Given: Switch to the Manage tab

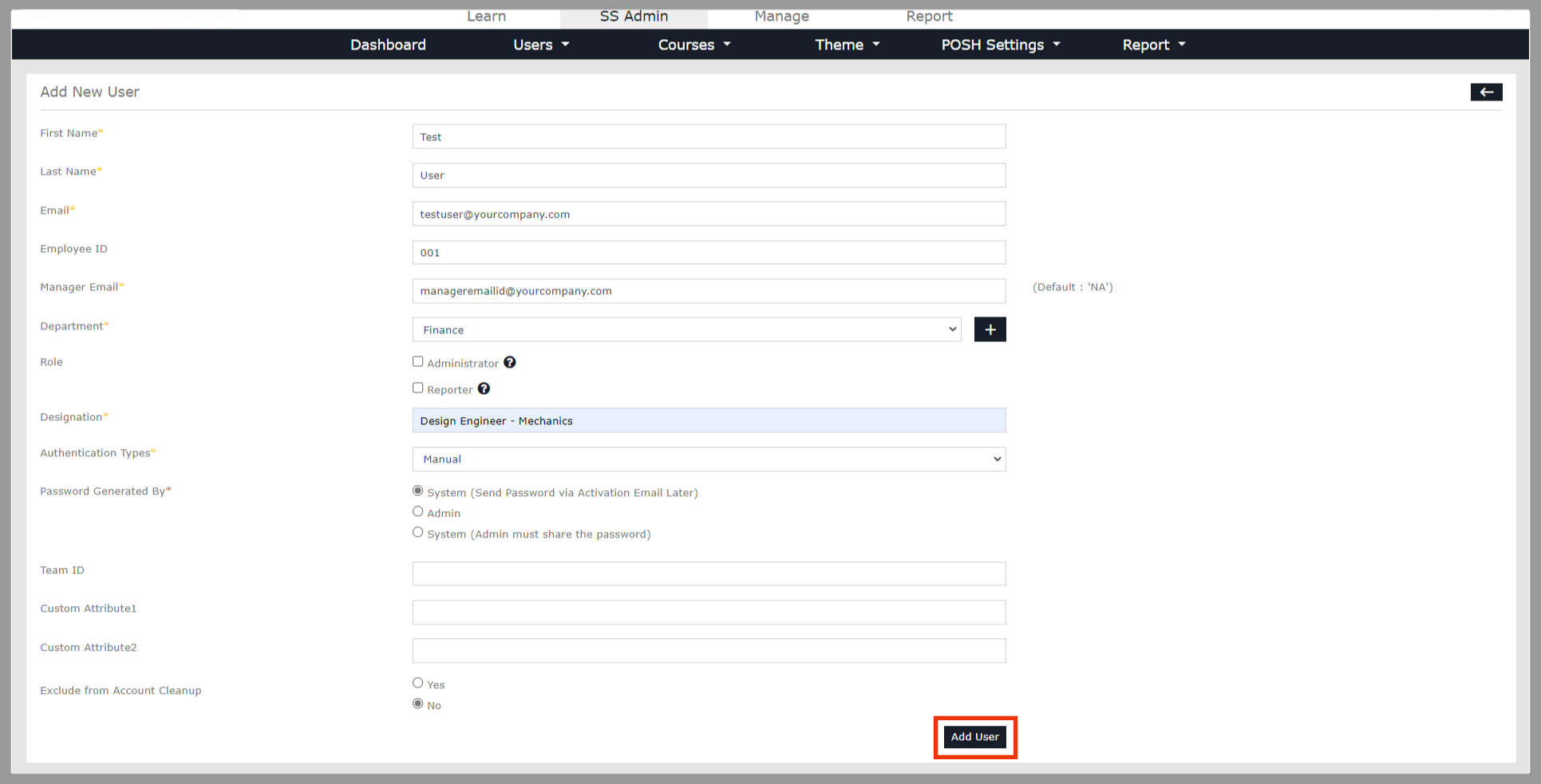Looking at the screenshot, I should pyautogui.click(x=781, y=17).
